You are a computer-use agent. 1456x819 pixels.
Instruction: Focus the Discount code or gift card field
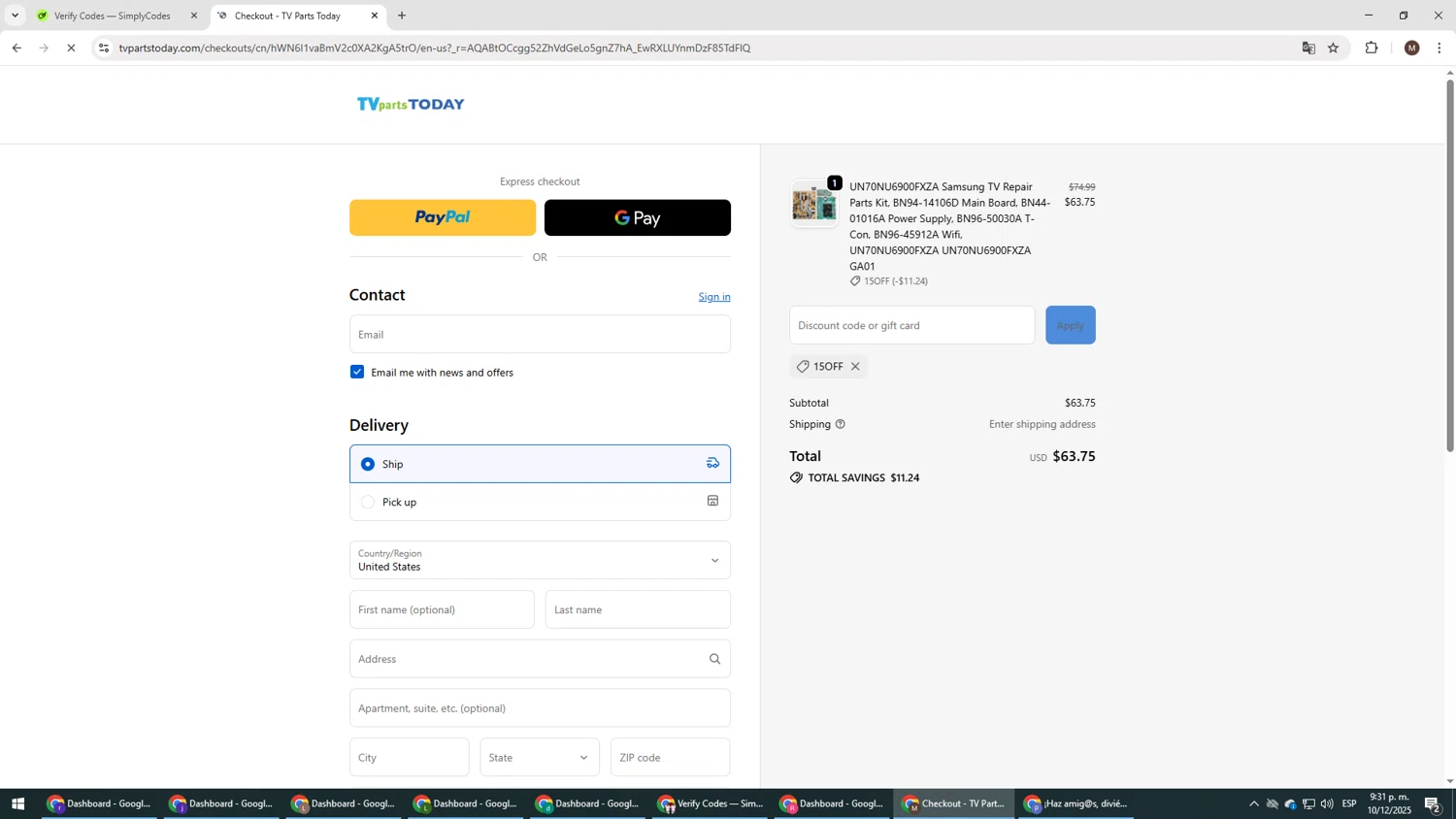911,325
